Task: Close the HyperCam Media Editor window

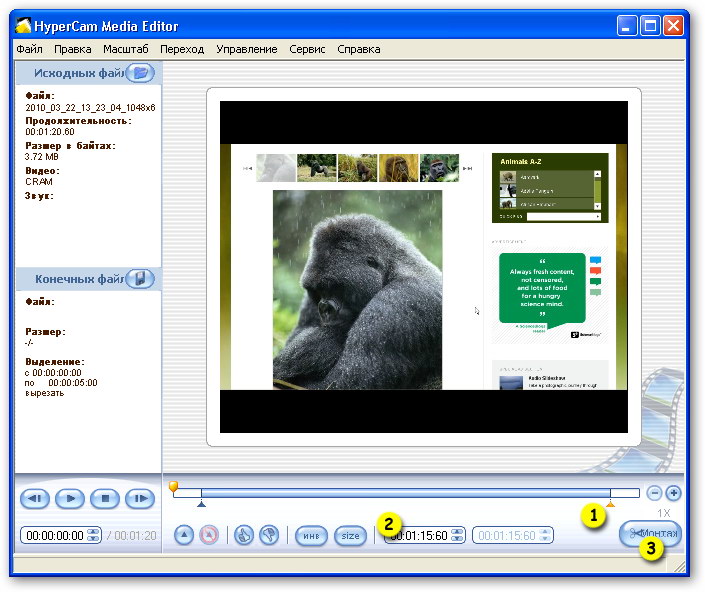Action: [673, 25]
